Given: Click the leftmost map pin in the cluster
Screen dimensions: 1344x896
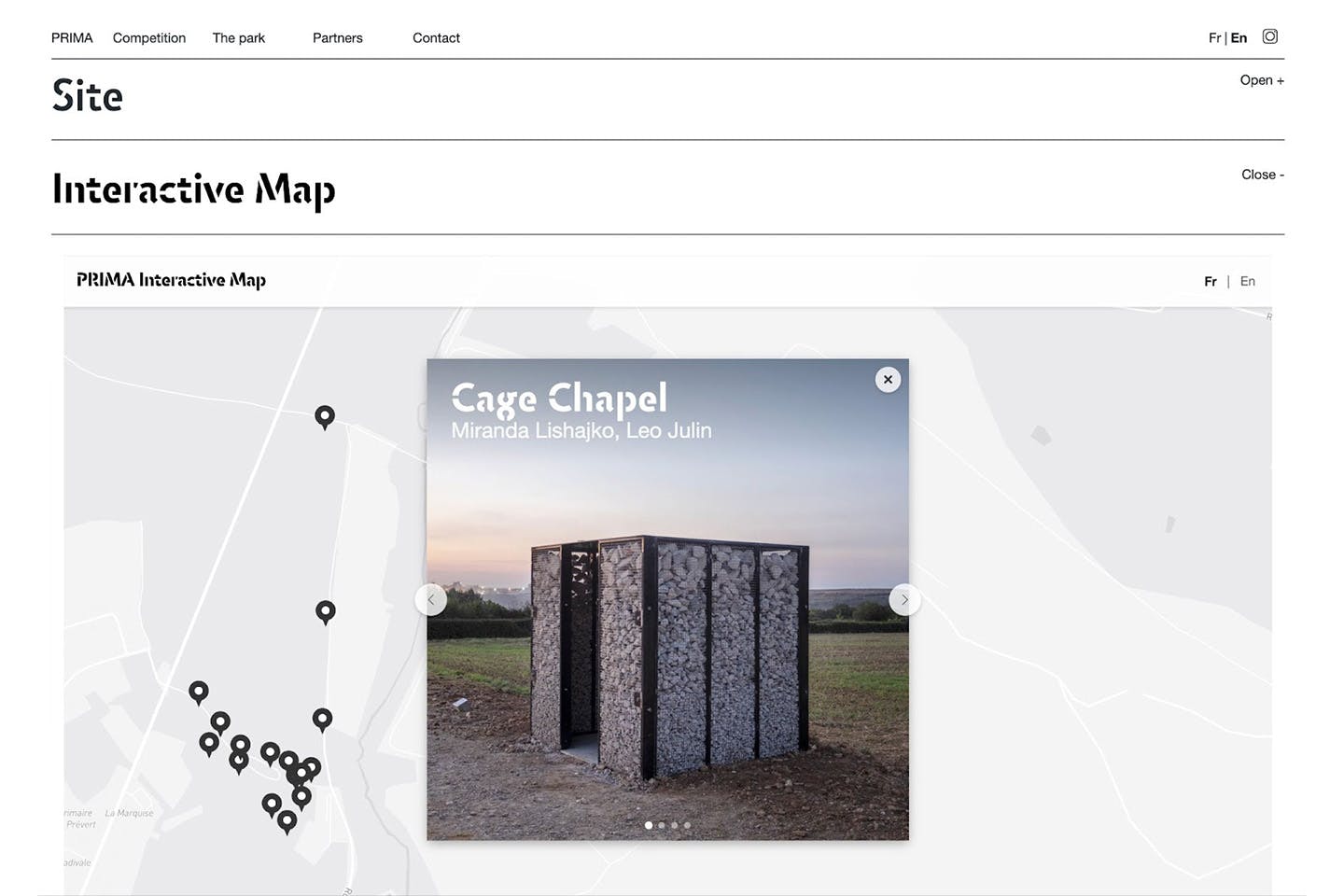Looking at the screenshot, I should click(199, 691).
